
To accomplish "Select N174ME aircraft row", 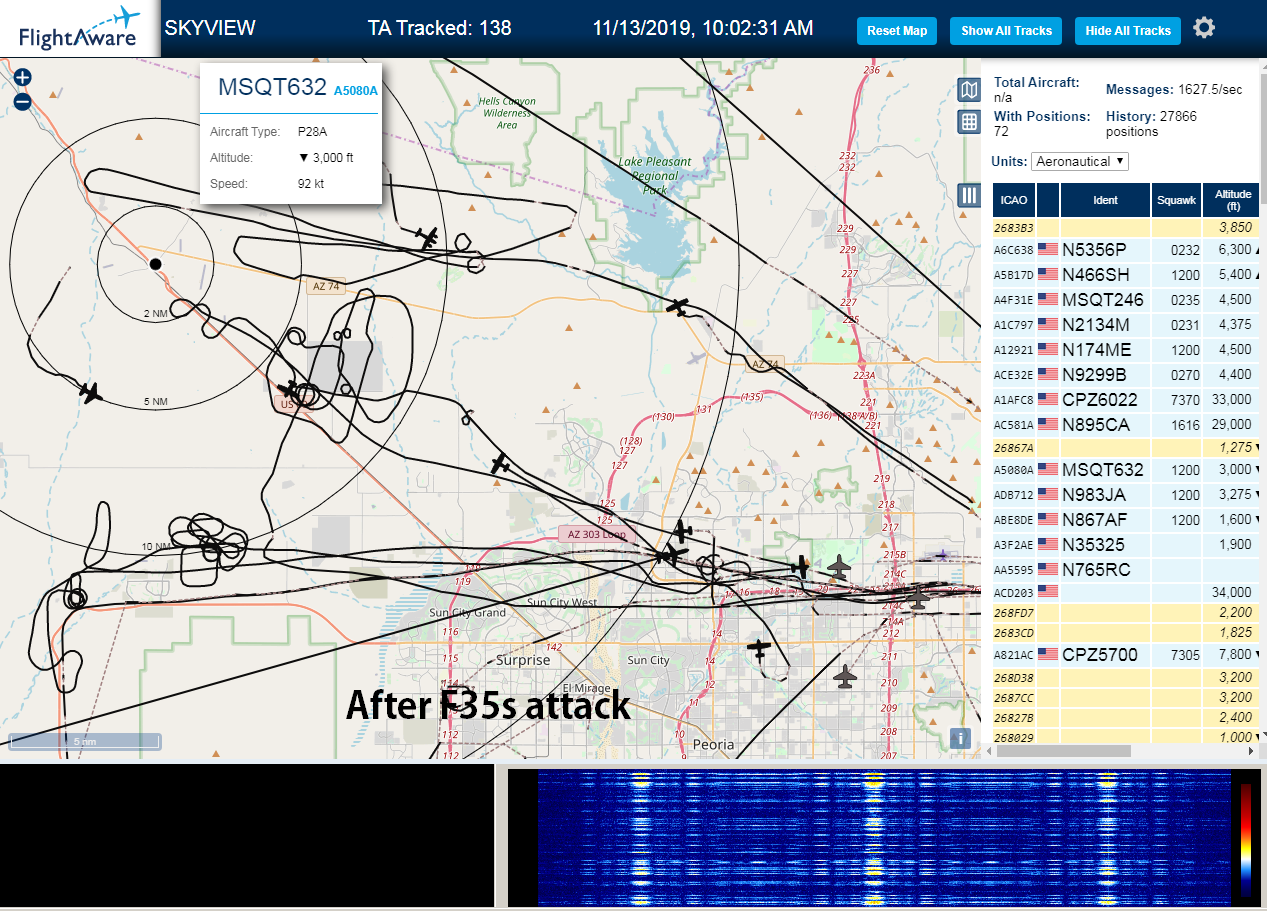I will pyautogui.click(x=1126, y=349).
